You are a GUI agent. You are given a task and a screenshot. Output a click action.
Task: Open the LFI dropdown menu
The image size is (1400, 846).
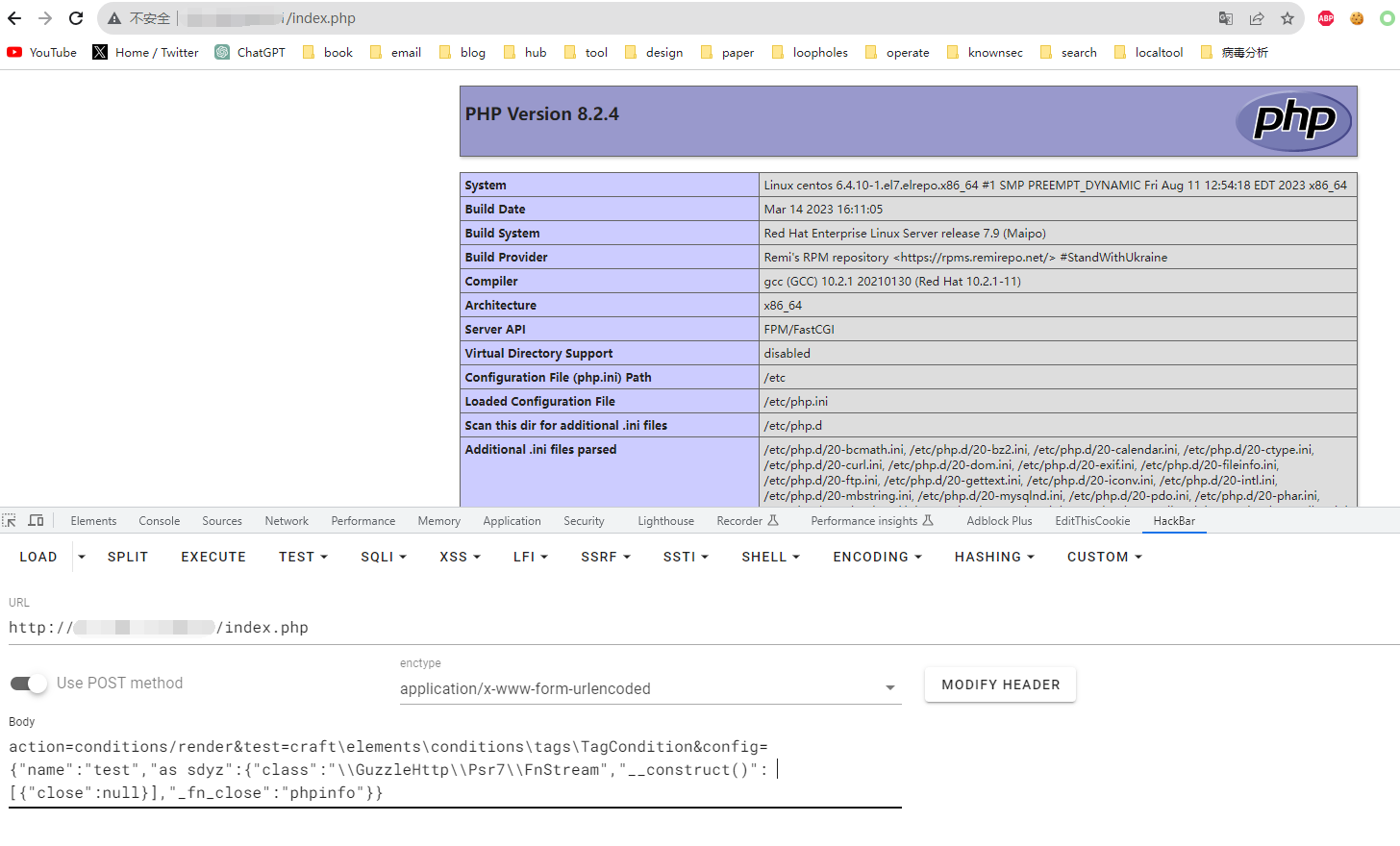tap(530, 557)
